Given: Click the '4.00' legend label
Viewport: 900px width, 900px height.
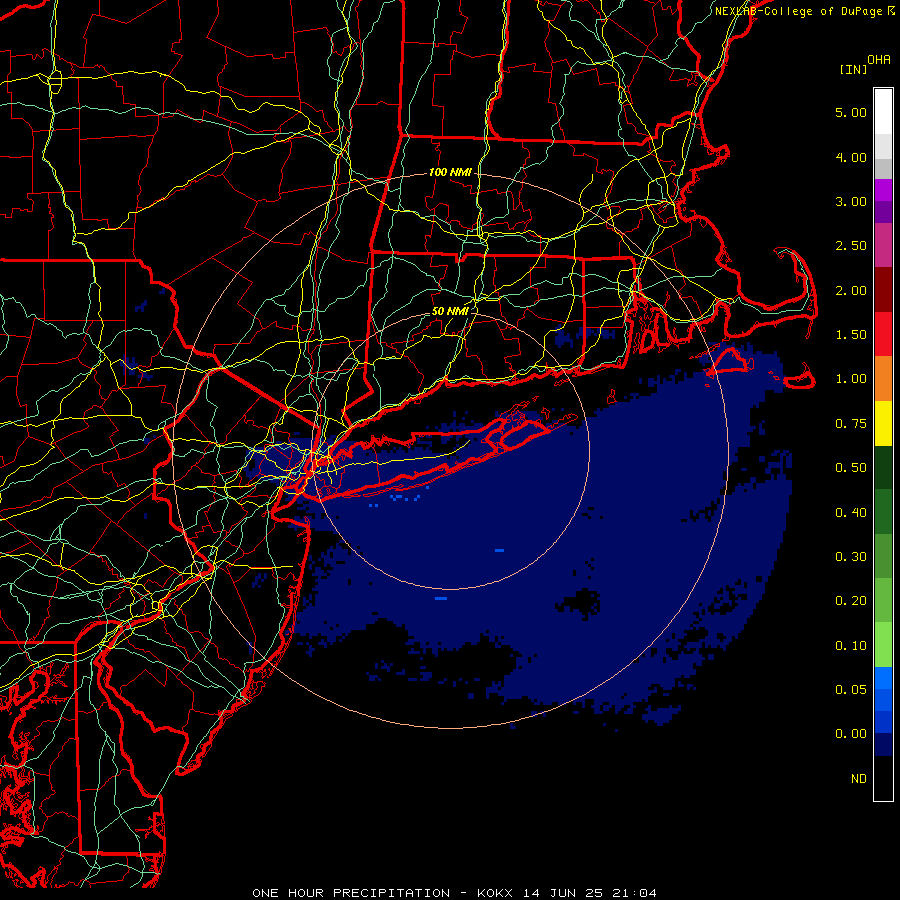Looking at the screenshot, I should (851, 157).
